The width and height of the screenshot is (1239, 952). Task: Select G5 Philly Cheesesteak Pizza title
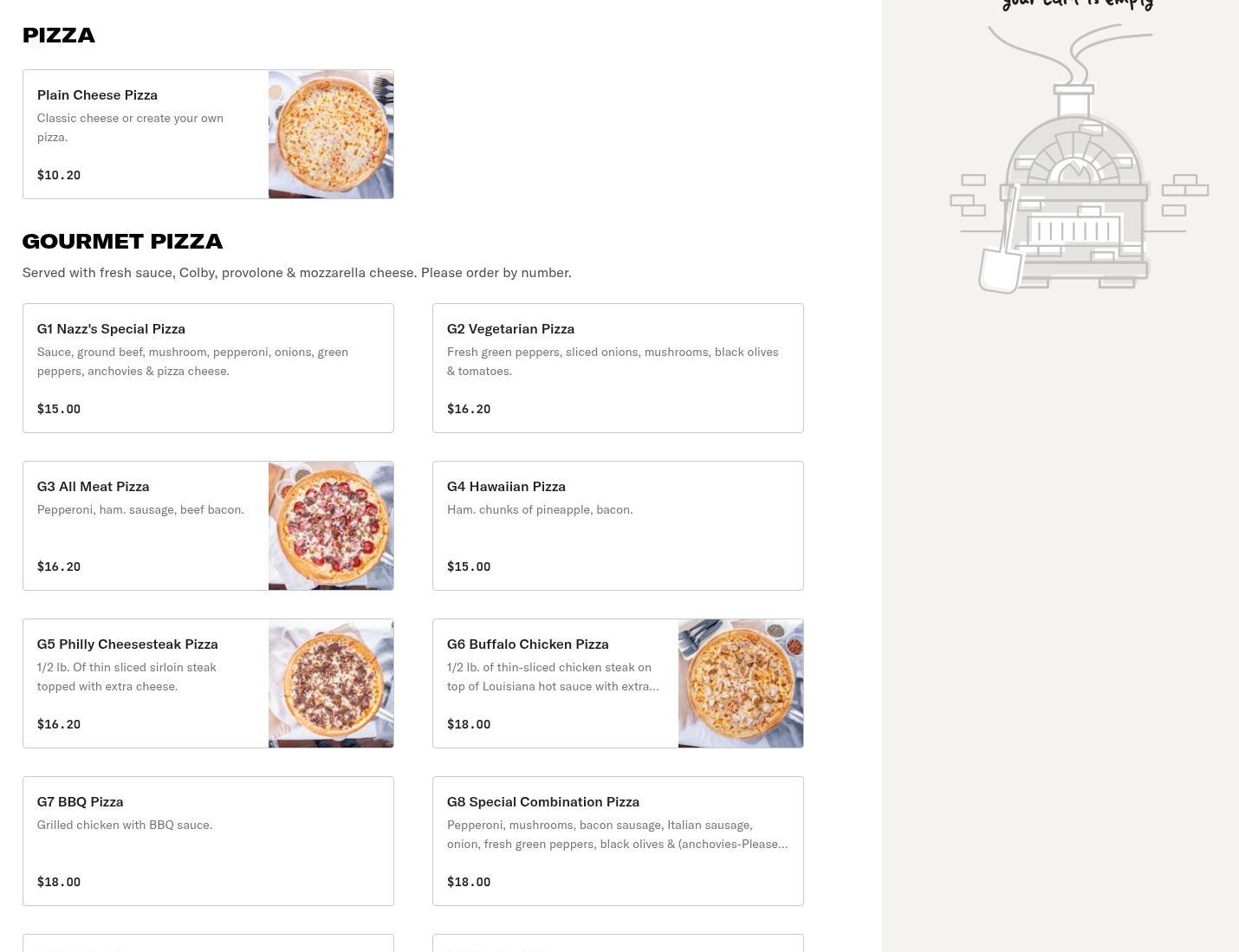127,644
